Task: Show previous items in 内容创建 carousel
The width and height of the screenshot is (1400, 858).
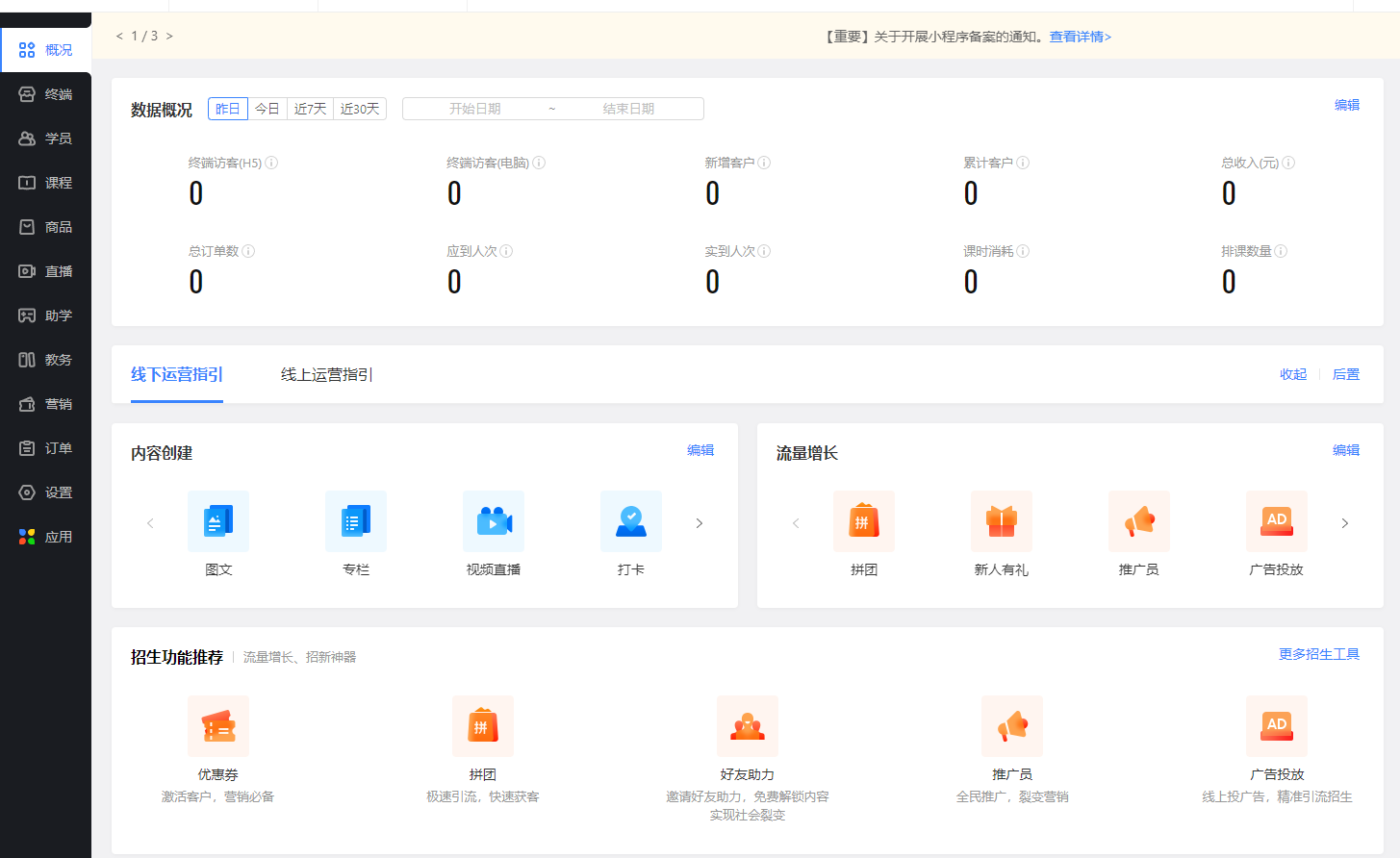Action: click(150, 523)
